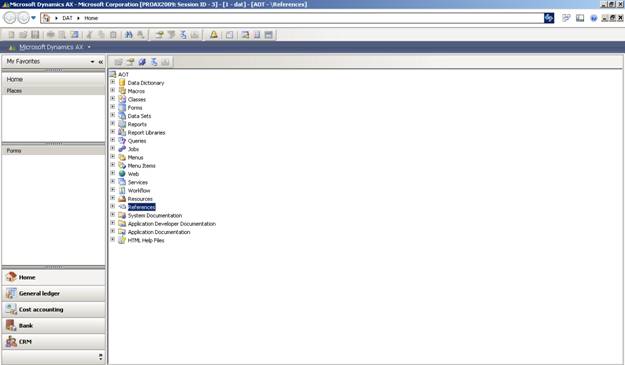
Task: Select the Menu Items tree item
Action: click(x=142, y=165)
